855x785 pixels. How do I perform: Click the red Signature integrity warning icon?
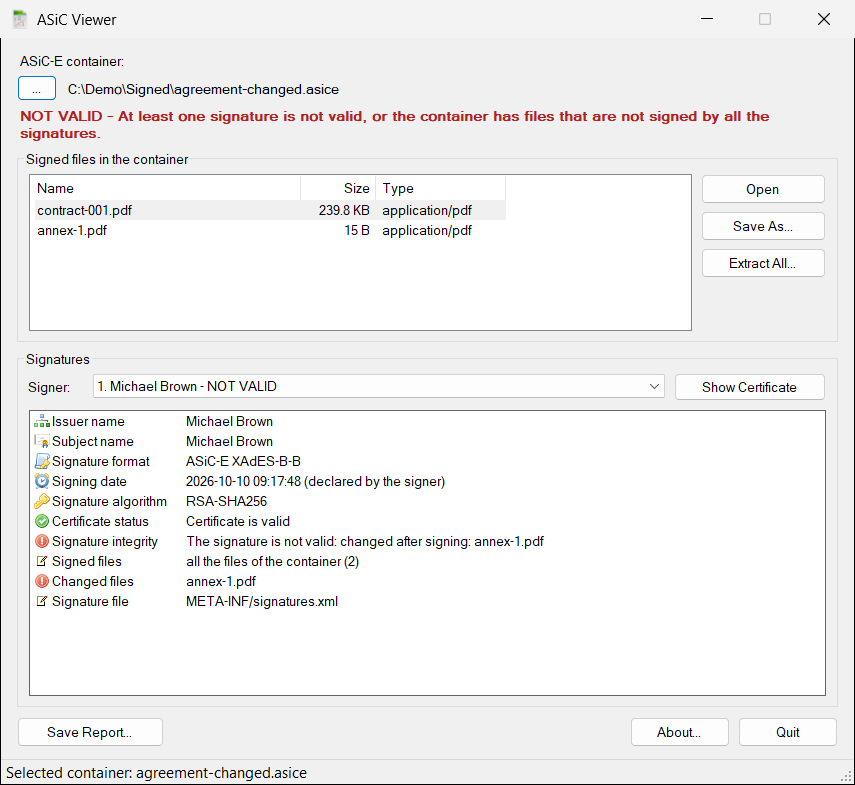(x=42, y=541)
